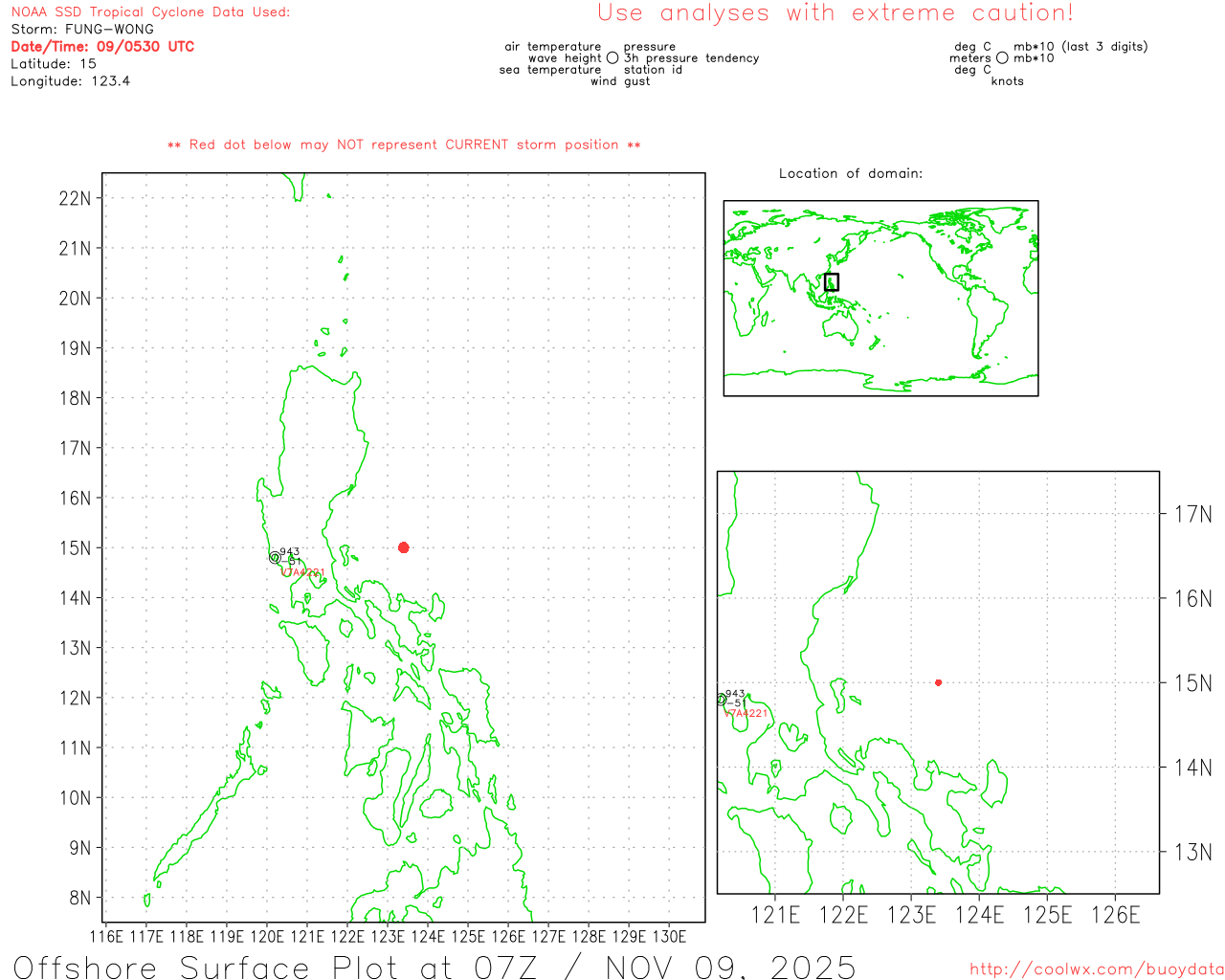Click station circle marker on zoomed inset map

pos(721,700)
